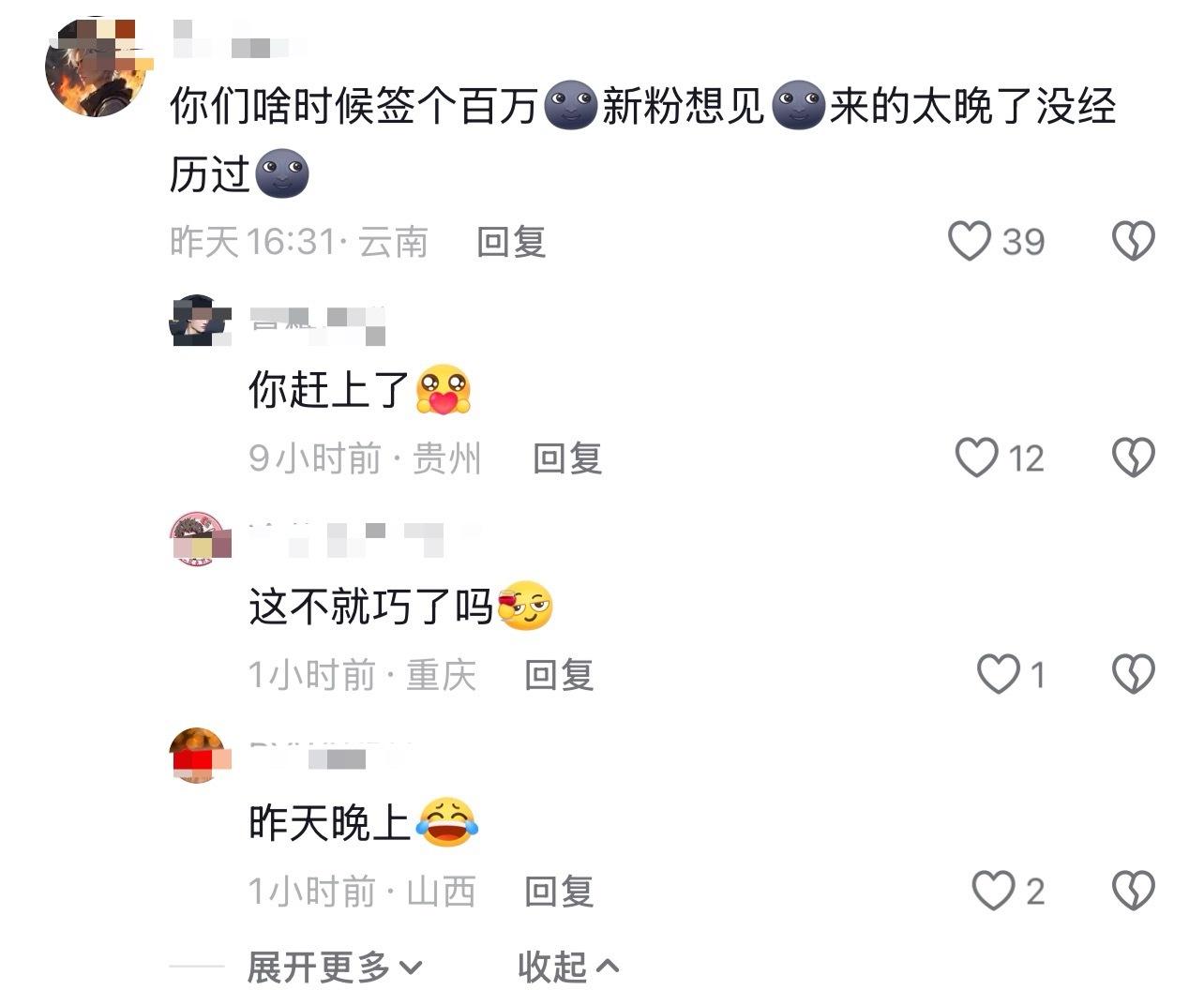Screen dimensions: 1204x1005
Task: Dislike the 你赶上了 reply
Action: [x=1133, y=457]
